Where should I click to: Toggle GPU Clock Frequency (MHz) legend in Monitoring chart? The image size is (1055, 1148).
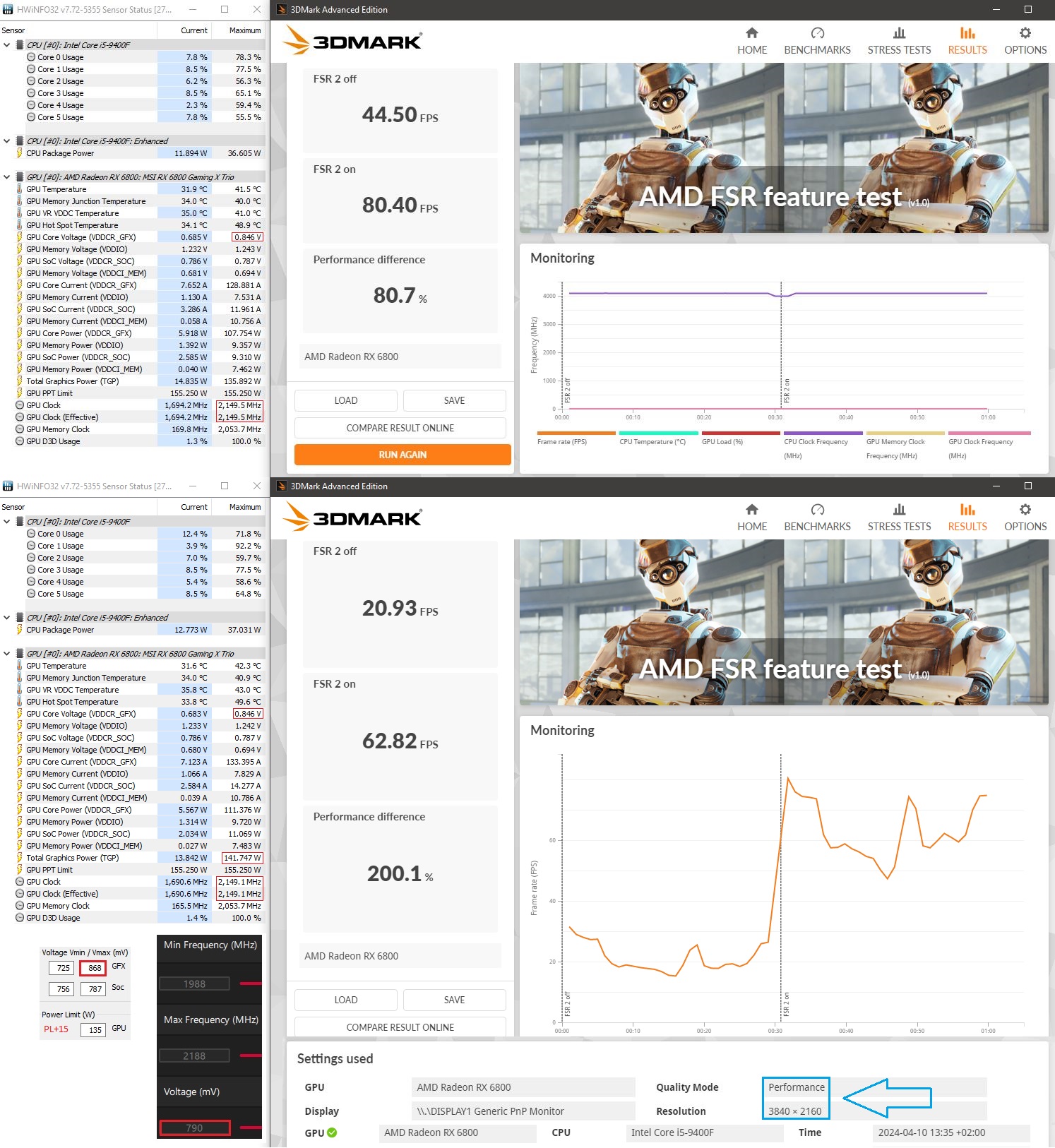(x=989, y=445)
